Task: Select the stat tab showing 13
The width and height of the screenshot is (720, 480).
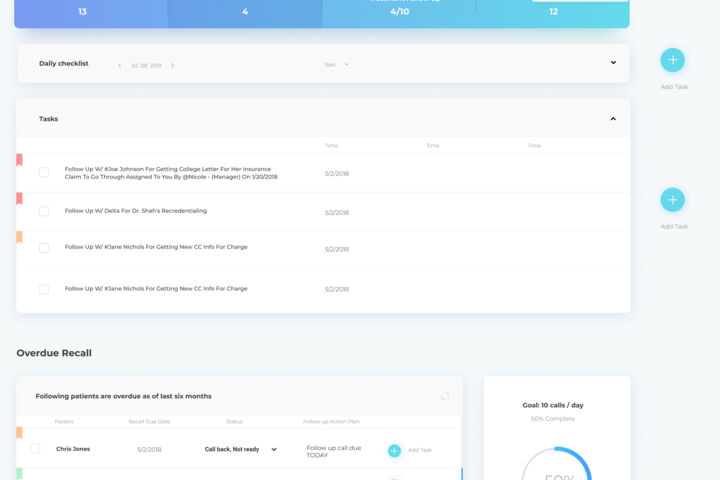Action: 91,12
